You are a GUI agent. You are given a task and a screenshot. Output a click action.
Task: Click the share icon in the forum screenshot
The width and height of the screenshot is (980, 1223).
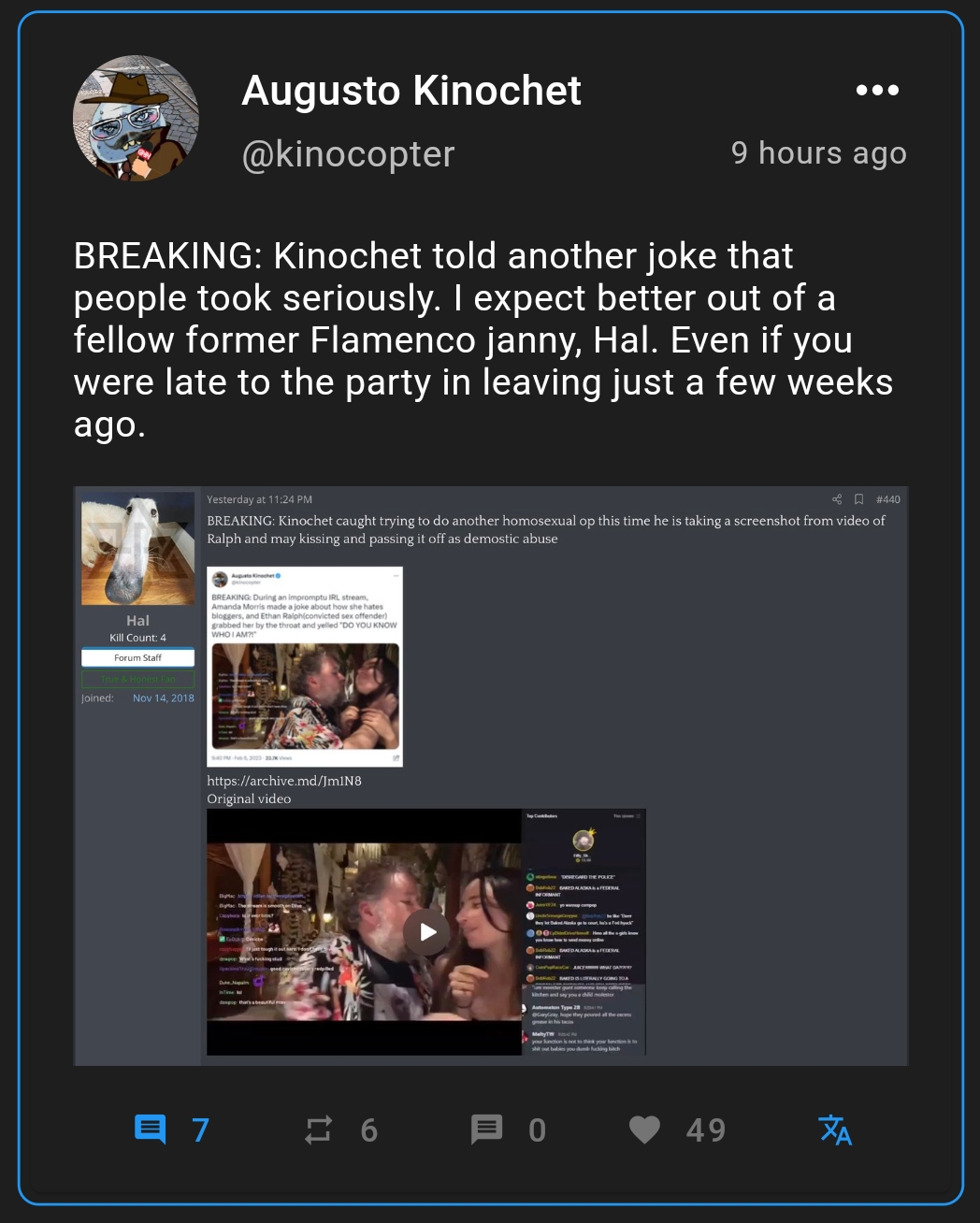837,499
